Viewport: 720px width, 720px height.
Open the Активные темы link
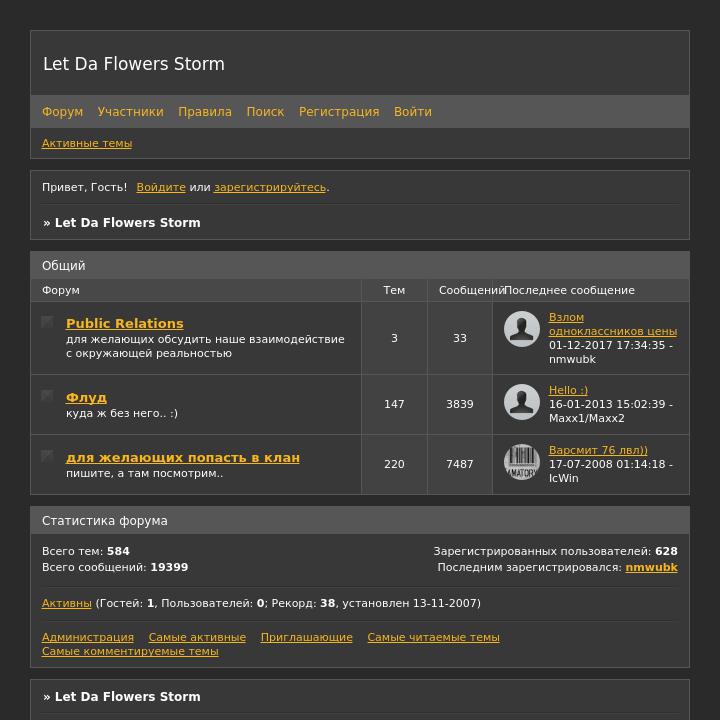click(87, 143)
